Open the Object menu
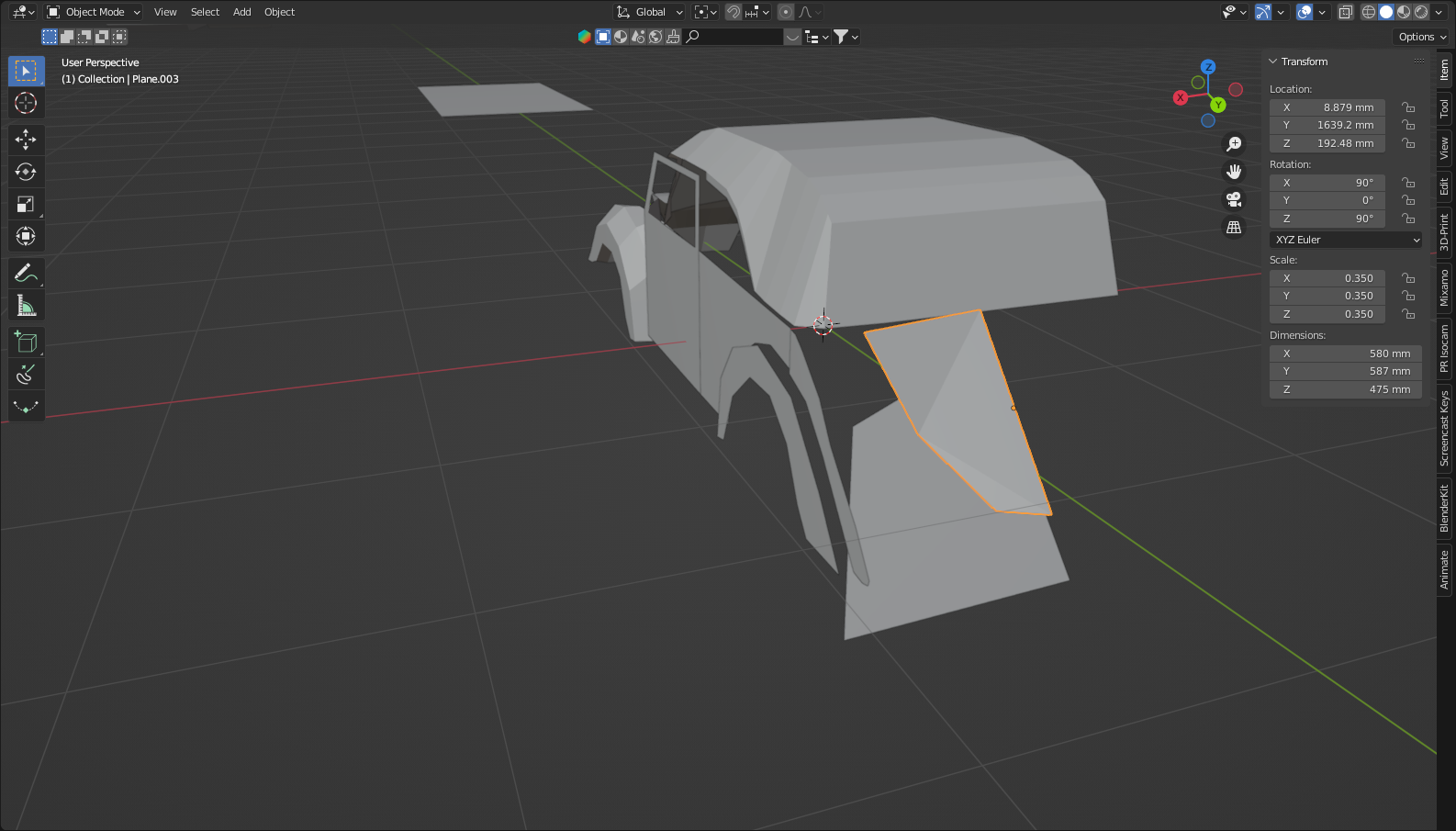Image resolution: width=1456 pixels, height=831 pixels. coord(279,12)
